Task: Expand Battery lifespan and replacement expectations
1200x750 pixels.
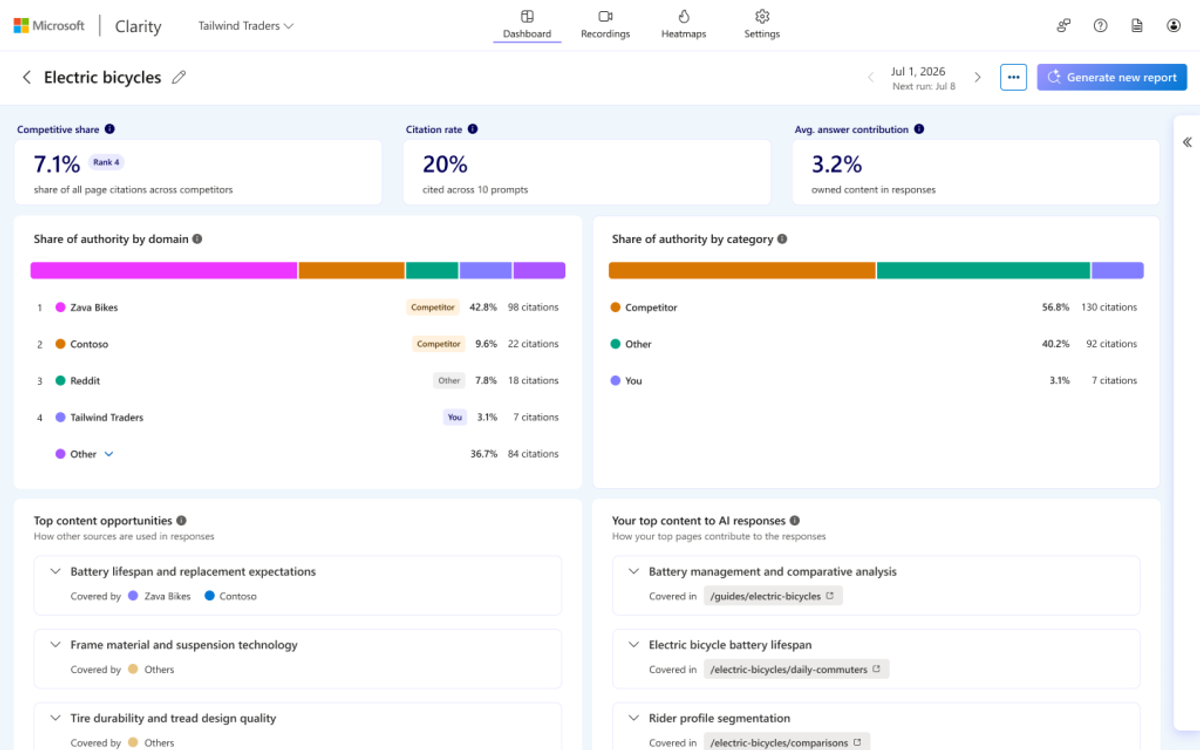Action: click(55, 572)
